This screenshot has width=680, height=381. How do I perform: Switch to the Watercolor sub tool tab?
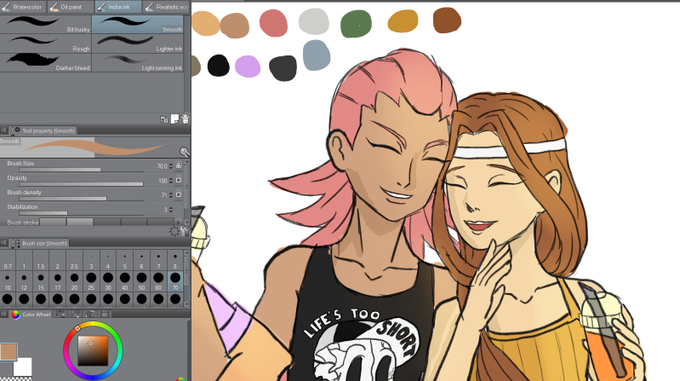[x=23, y=7]
